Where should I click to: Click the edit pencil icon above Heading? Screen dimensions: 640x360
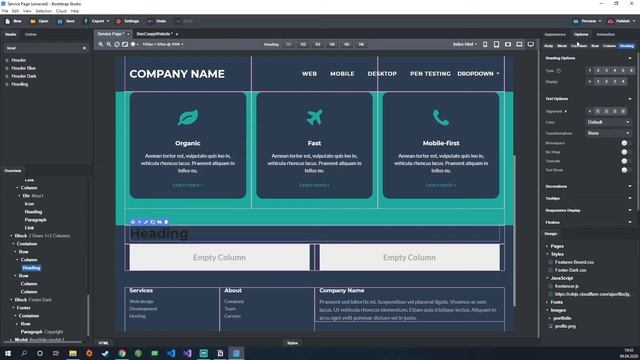(x=146, y=222)
